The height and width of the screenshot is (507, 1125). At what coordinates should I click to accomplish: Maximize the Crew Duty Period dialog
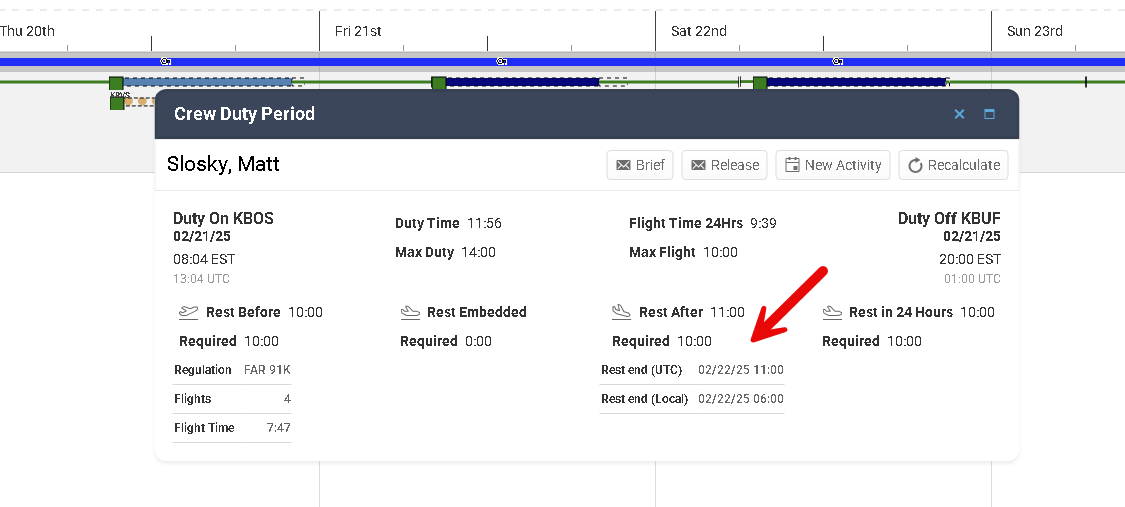(x=989, y=114)
